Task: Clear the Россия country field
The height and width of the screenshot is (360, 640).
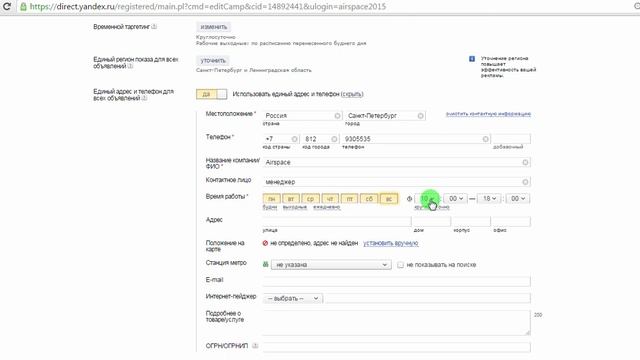Action: (x=337, y=116)
